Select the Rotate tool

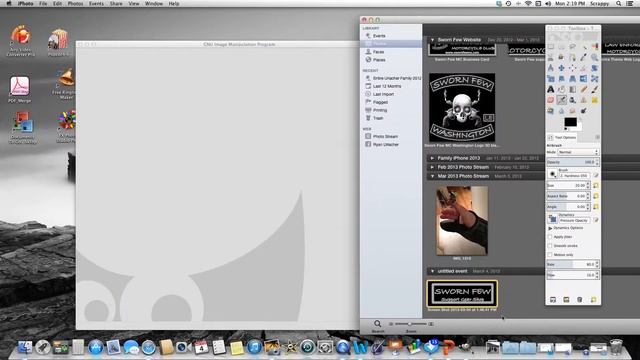pyautogui.click(x=594, y=68)
